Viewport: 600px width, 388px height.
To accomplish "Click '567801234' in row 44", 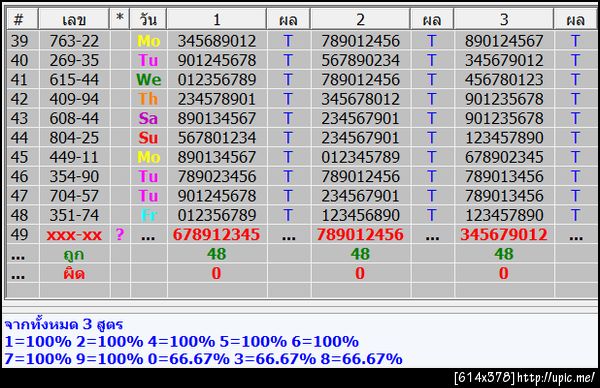I will [217, 138].
